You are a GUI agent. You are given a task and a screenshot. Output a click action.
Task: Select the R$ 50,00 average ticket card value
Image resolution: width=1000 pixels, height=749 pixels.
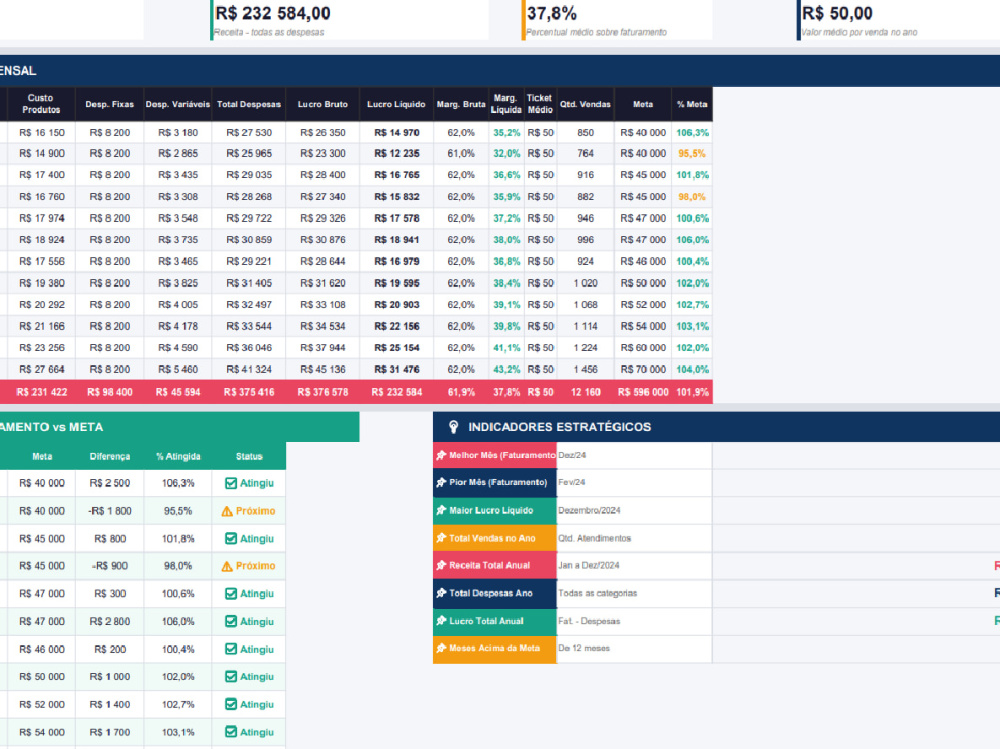point(837,13)
